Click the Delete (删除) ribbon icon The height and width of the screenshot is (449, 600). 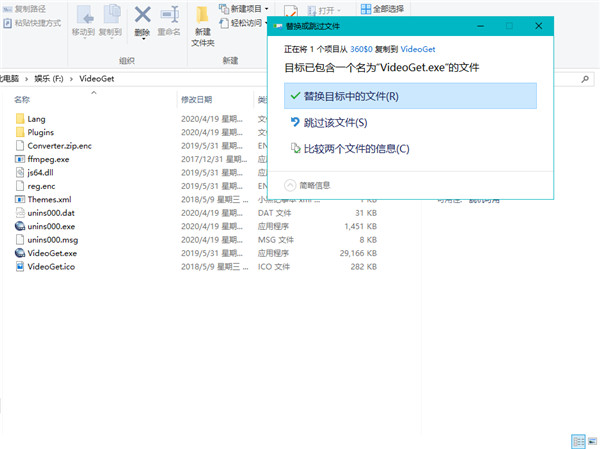[x=143, y=15]
